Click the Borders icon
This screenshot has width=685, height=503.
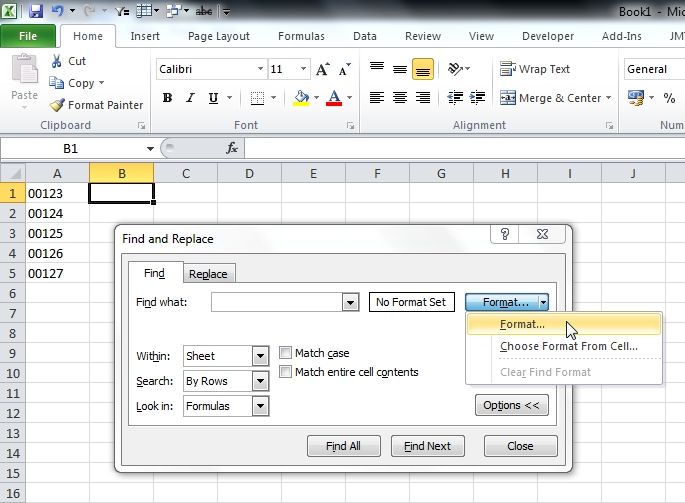(257, 98)
